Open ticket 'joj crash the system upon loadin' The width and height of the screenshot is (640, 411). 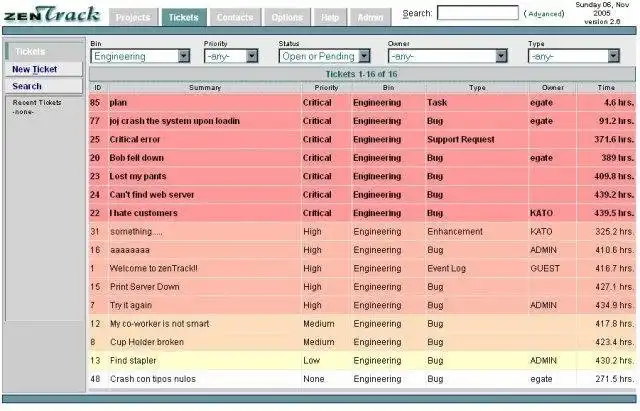(175, 121)
